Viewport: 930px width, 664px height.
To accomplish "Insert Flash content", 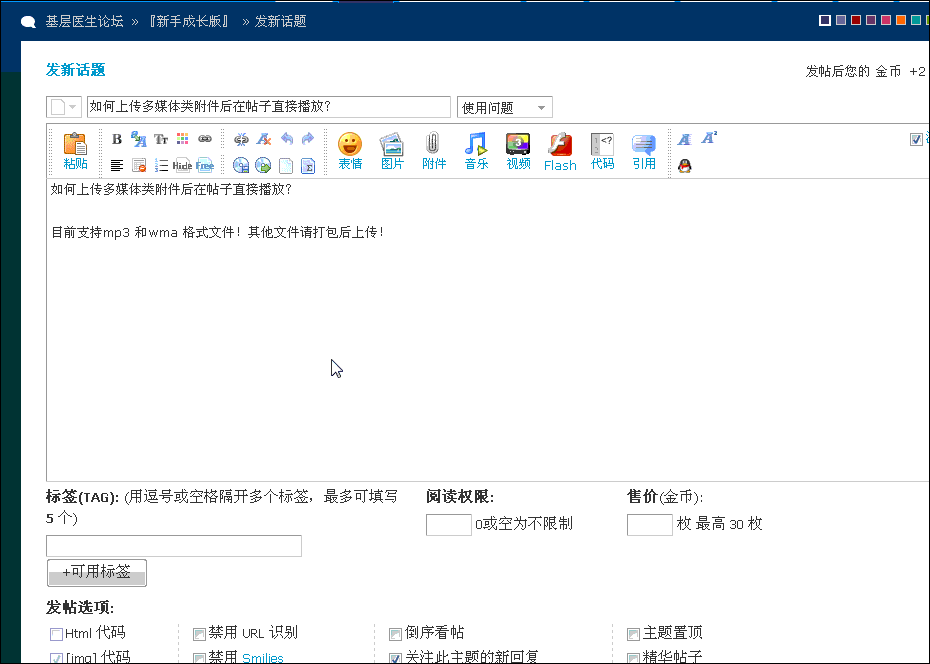I will click(x=560, y=150).
